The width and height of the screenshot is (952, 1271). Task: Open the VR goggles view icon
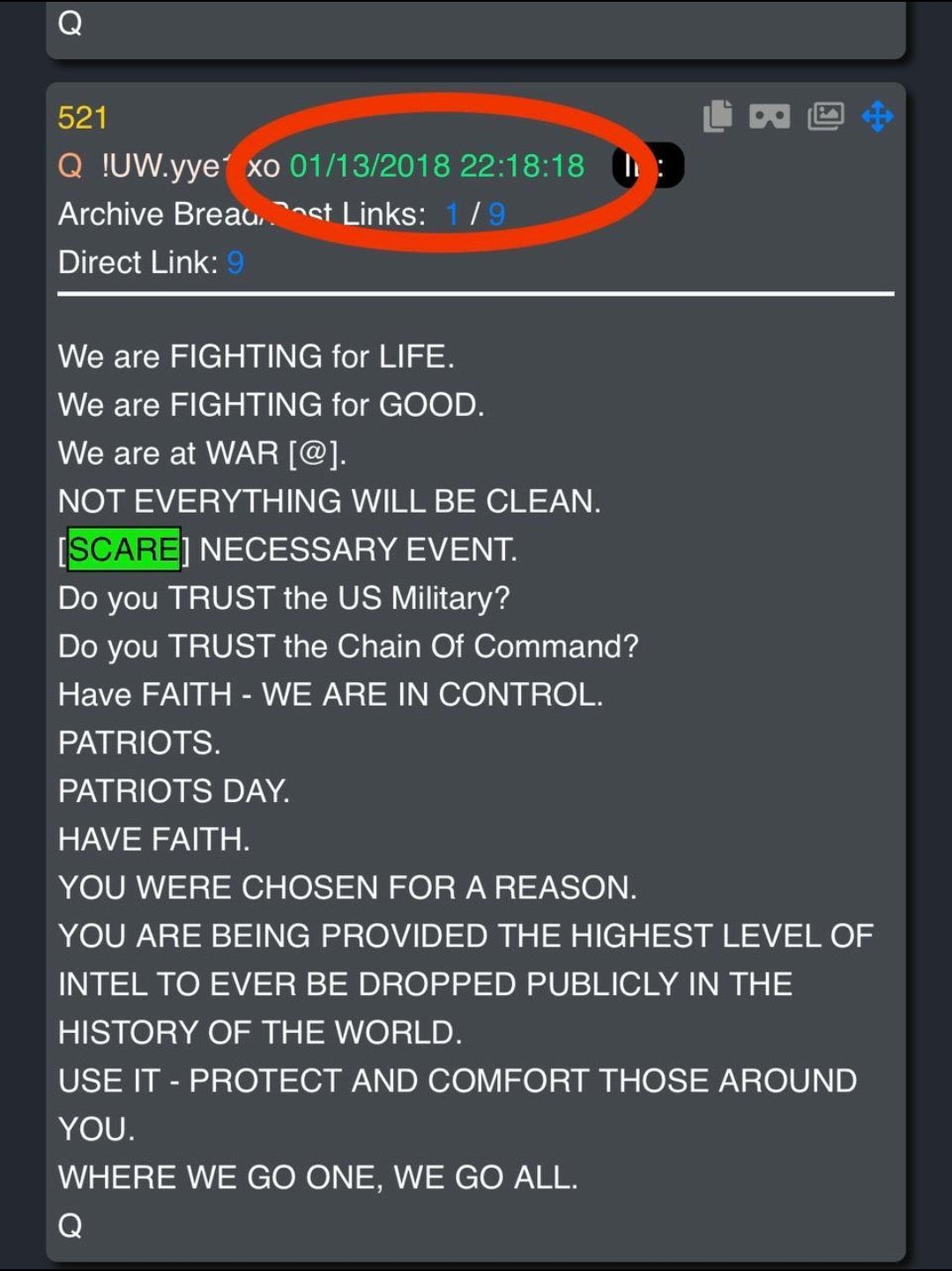point(770,116)
